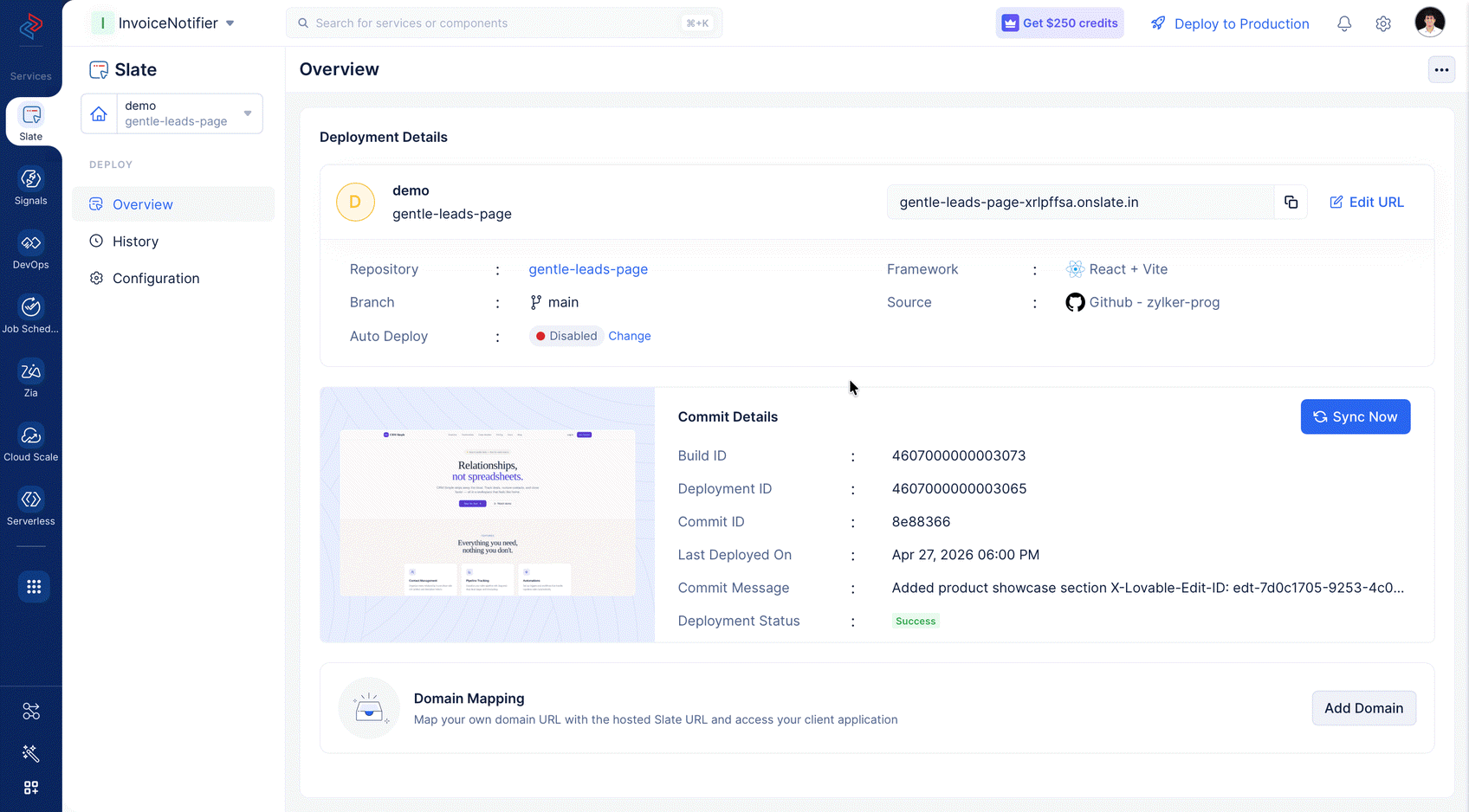This screenshot has height=812, width=1469.
Task: Open the Slate service in sidebar
Action: pos(31,122)
